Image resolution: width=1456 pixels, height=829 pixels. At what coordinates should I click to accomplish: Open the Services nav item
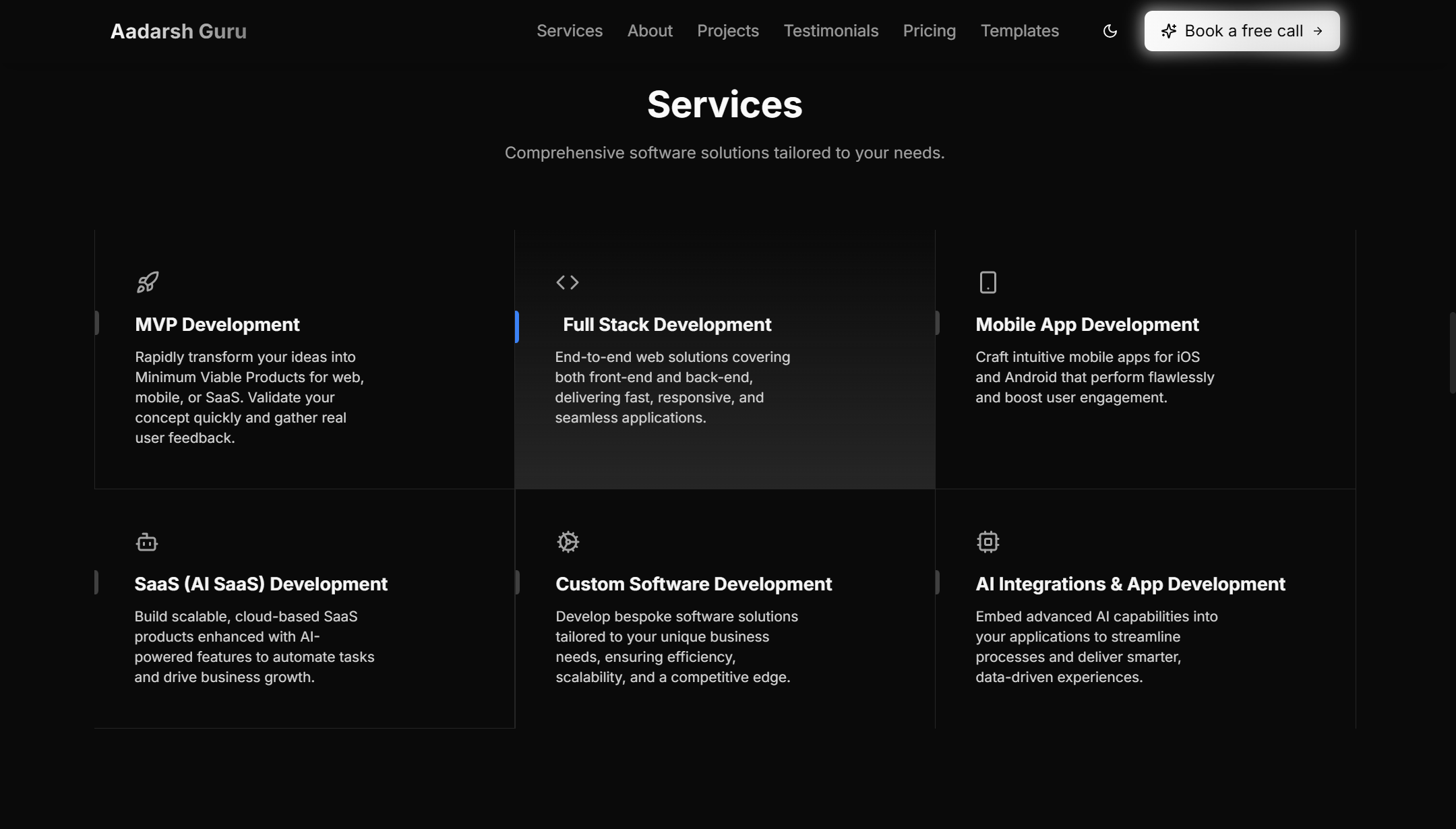click(569, 31)
